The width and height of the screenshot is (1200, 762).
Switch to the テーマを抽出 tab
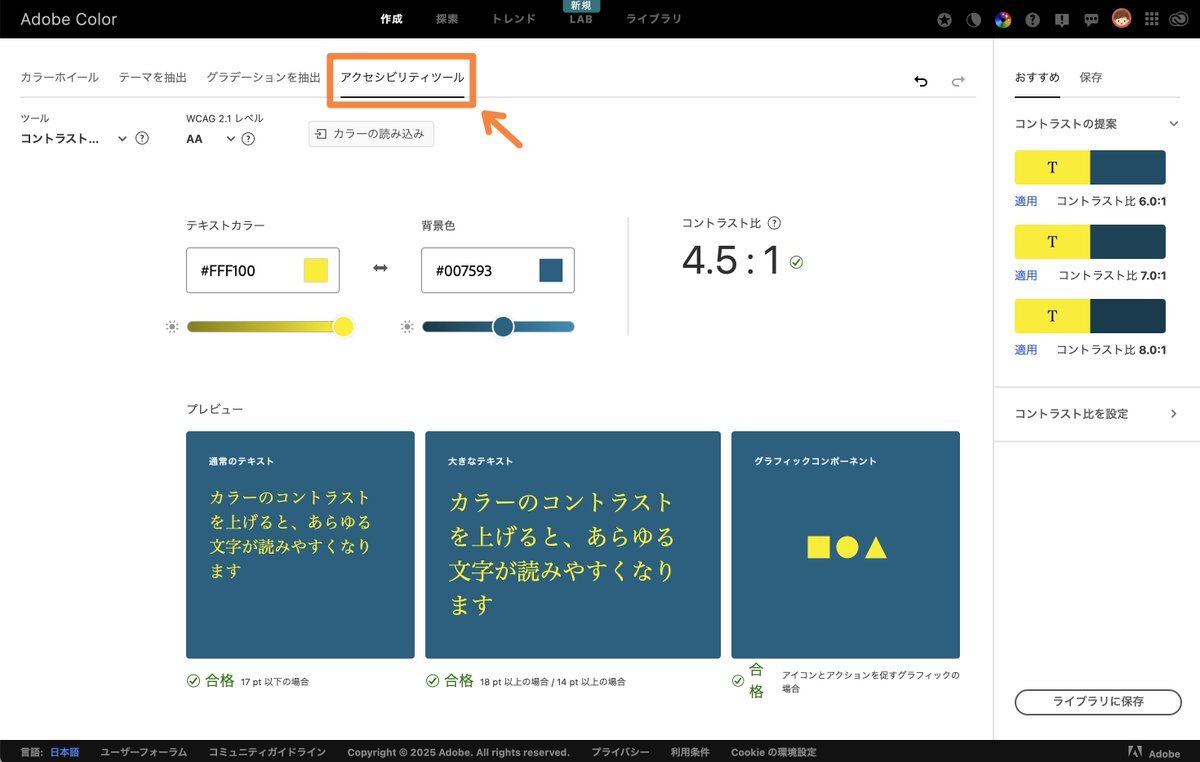152,77
